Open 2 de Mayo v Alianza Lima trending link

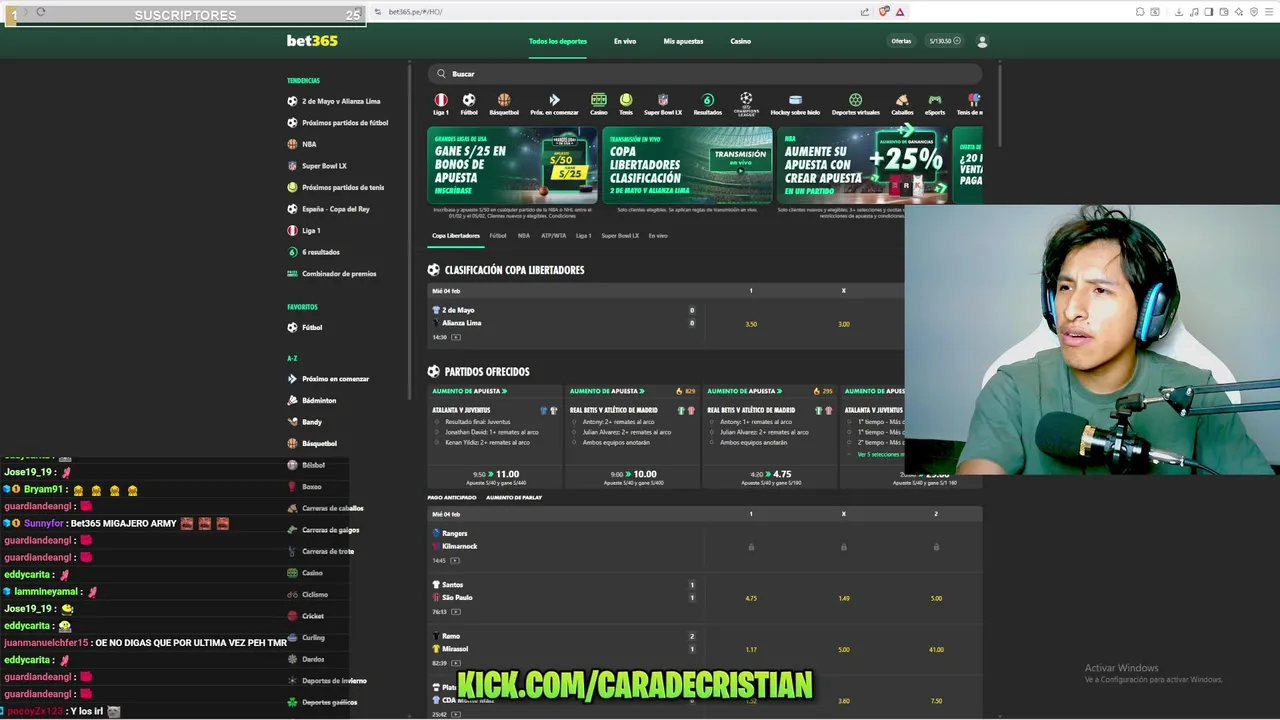pos(341,101)
